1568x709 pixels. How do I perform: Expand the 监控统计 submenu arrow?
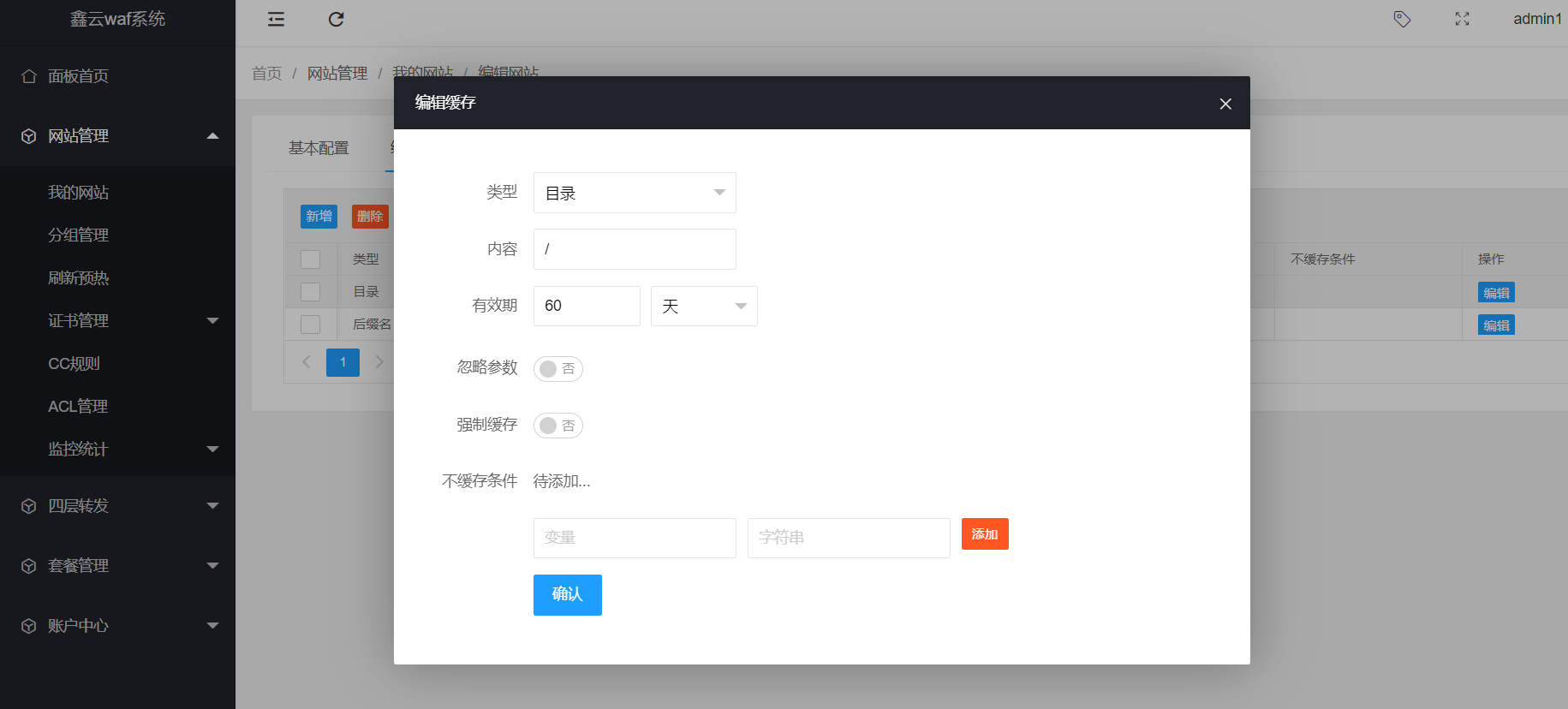click(x=213, y=450)
